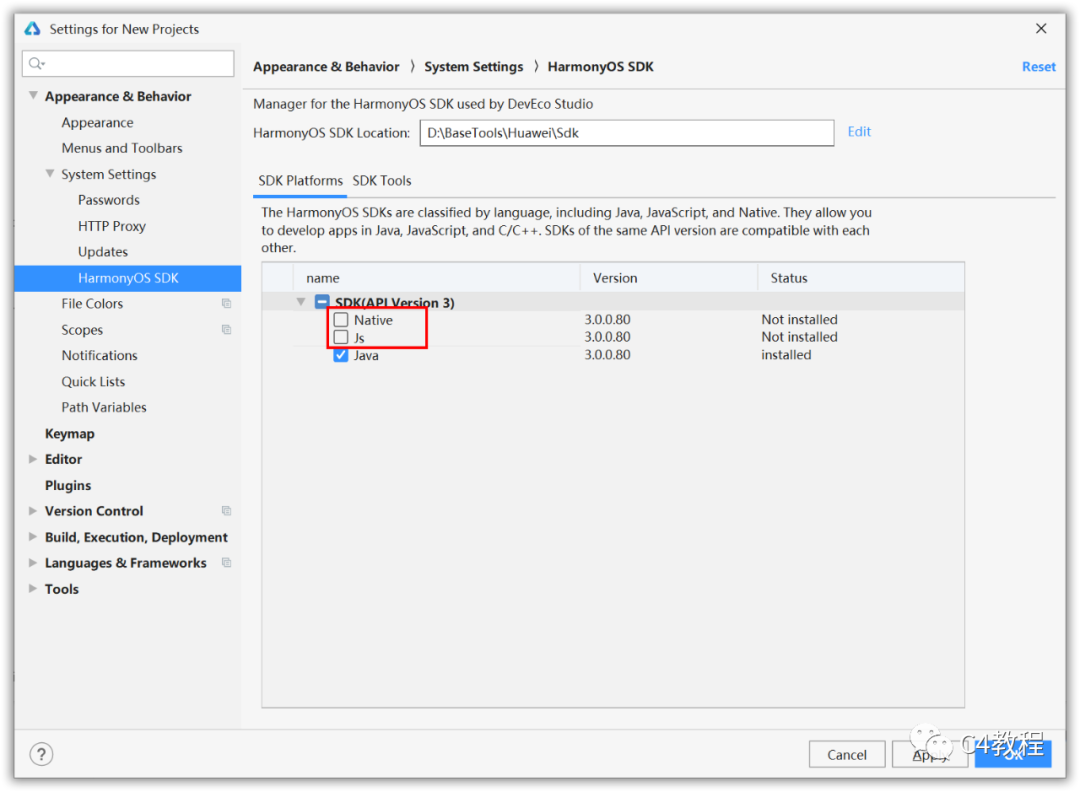The image size is (1080, 792).
Task: Click the Java row's installed status
Action: (786, 355)
